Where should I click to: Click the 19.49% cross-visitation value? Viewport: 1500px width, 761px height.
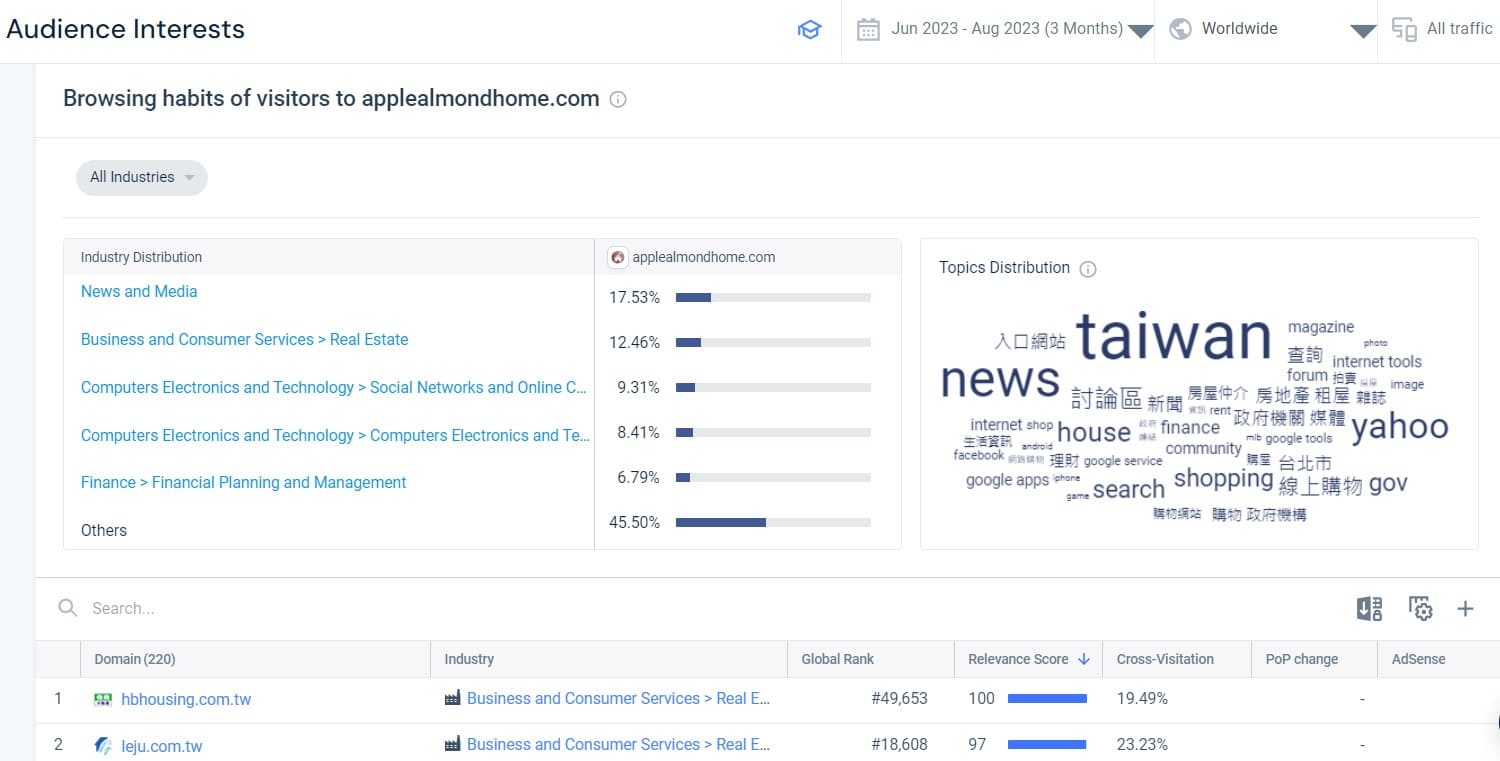click(1142, 698)
